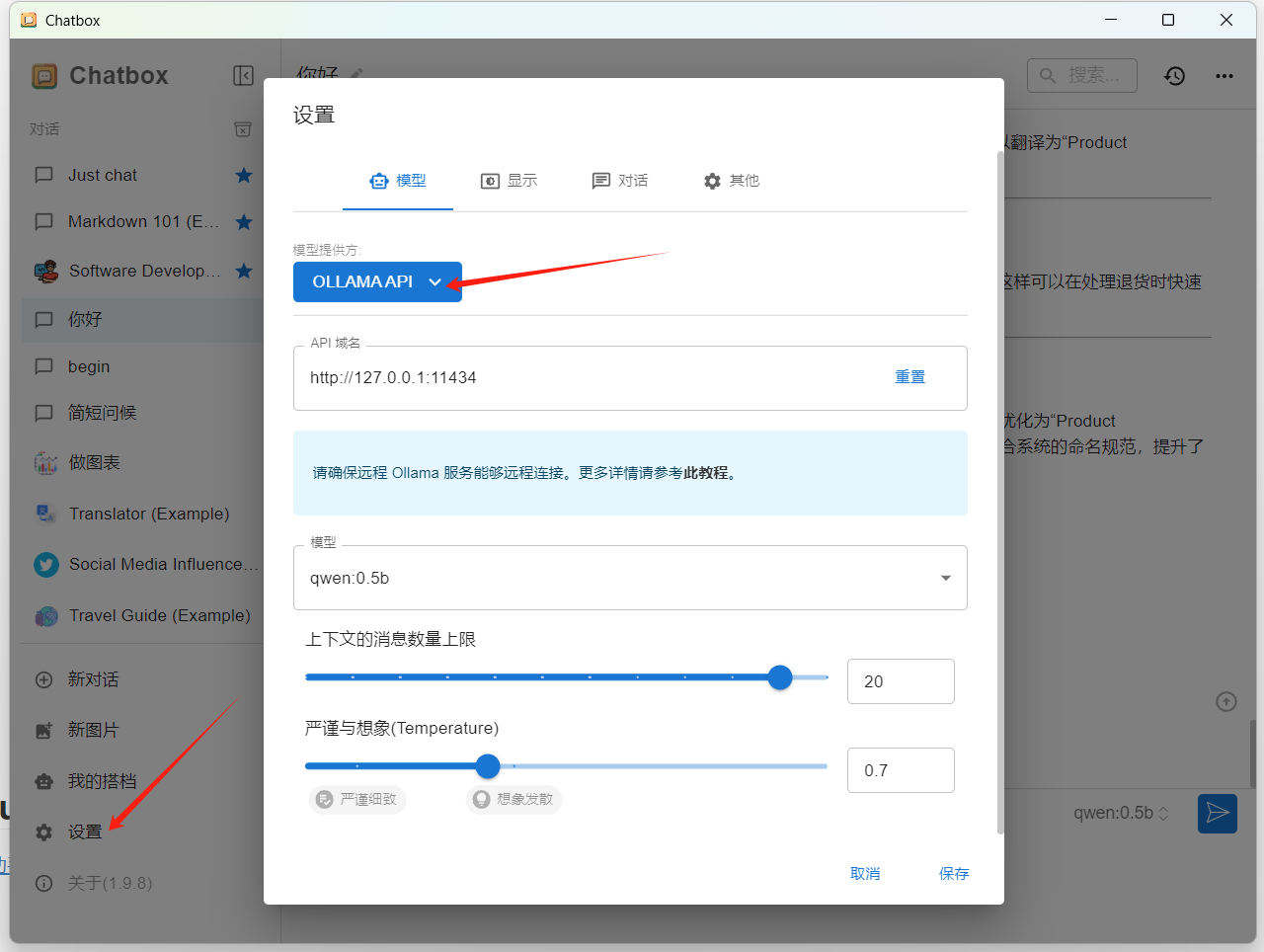This screenshot has width=1264, height=952.
Task: Click the Temperature slider handle
Action: [488, 766]
